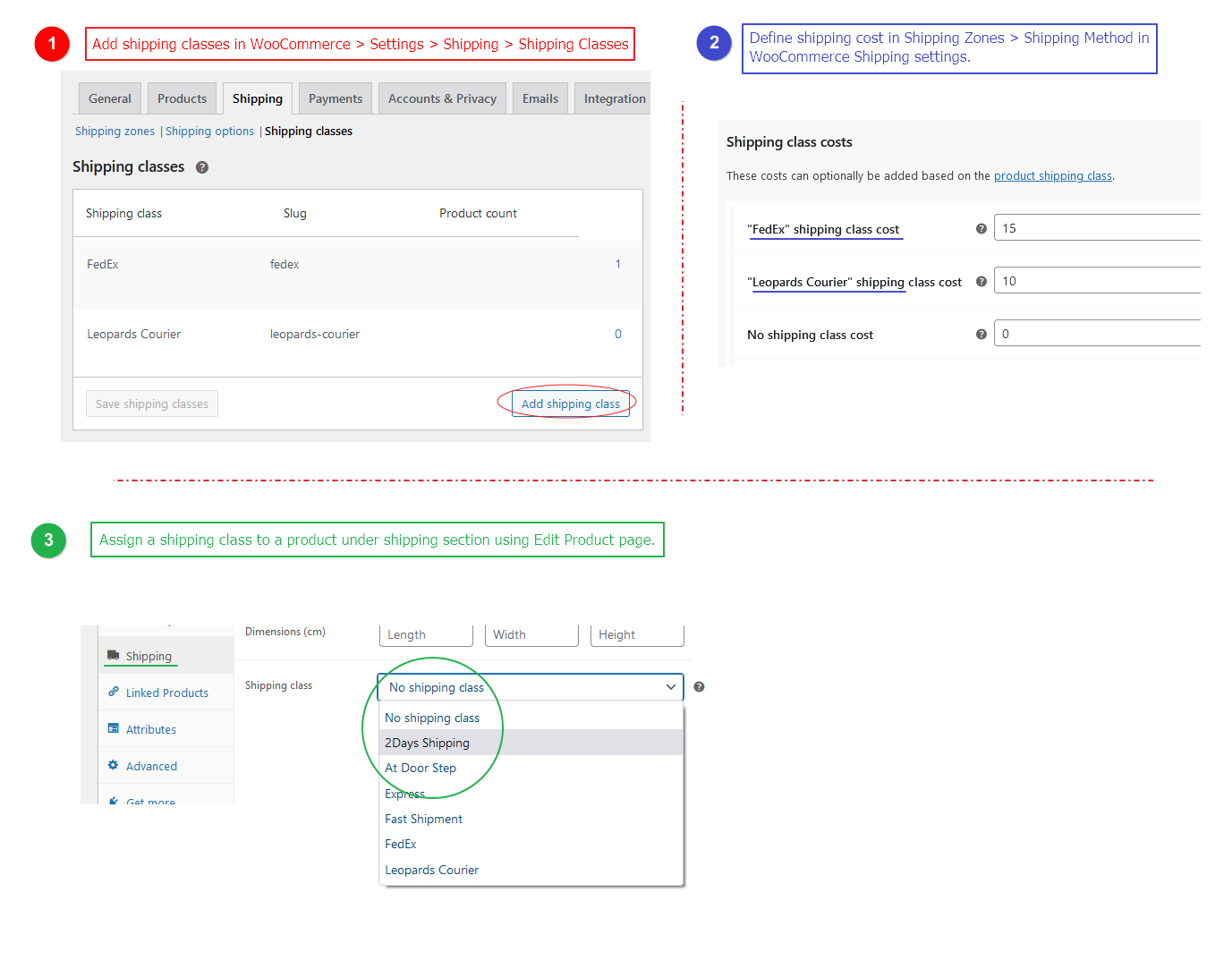This screenshot has height=969, width=1232.
Task: Switch to the Products tab
Action: coord(183,98)
